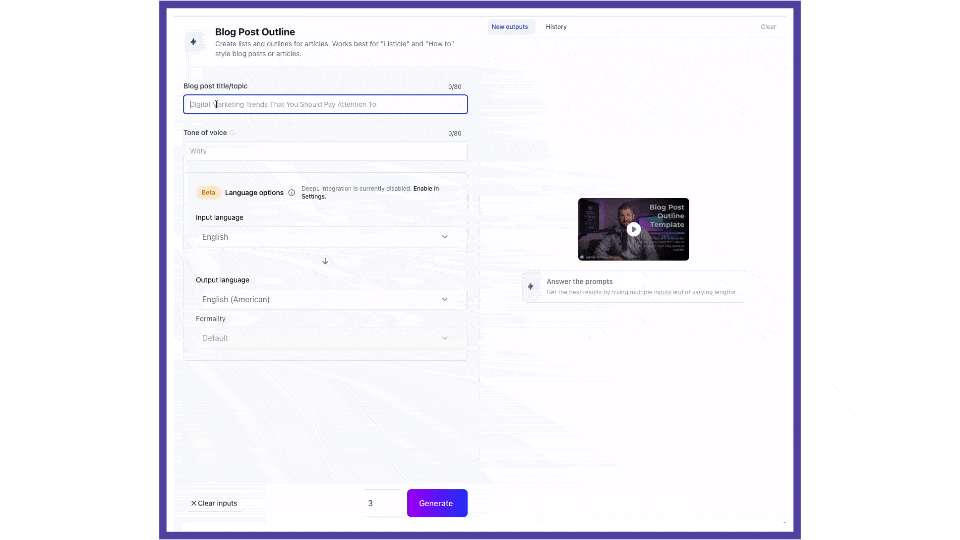Screen dimensions: 960x540
Task: Click the Beta badge
Action: (208, 192)
